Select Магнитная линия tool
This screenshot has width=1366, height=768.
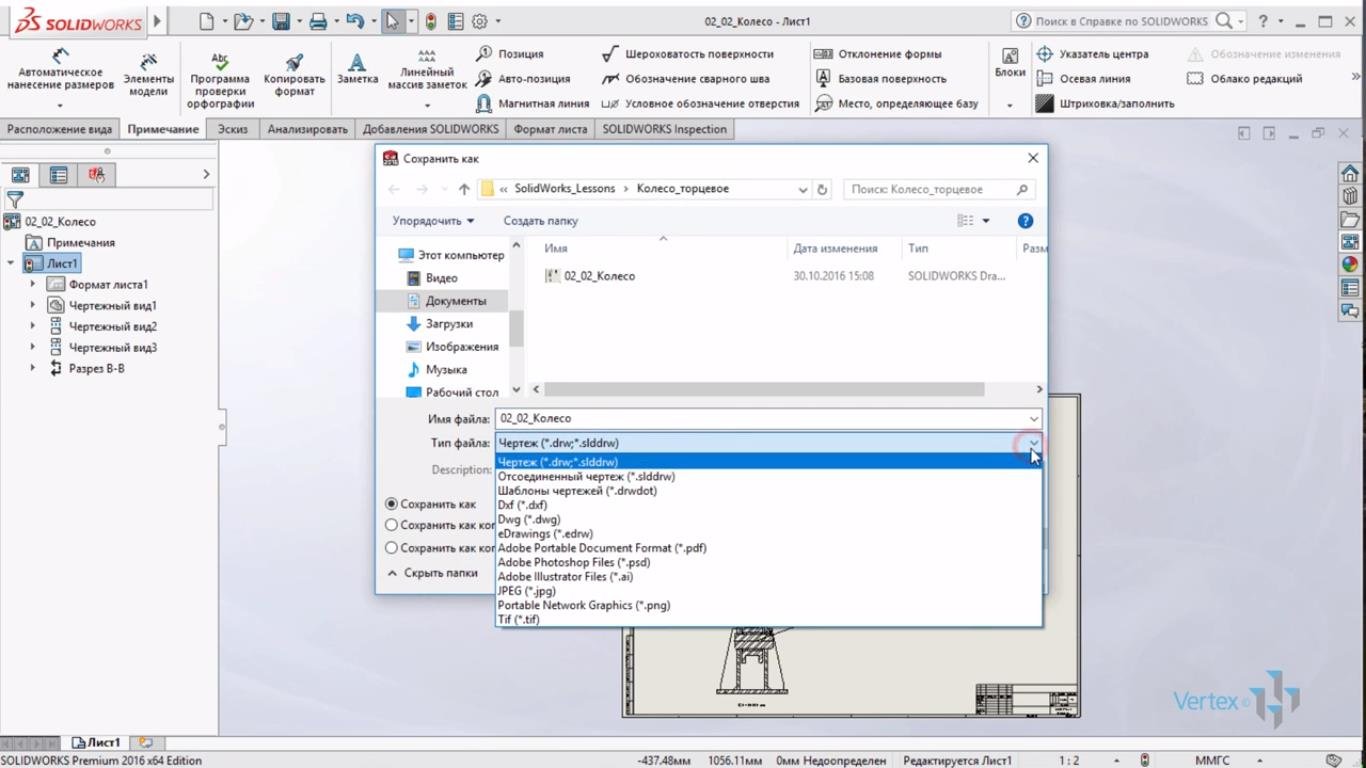tap(533, 103)
